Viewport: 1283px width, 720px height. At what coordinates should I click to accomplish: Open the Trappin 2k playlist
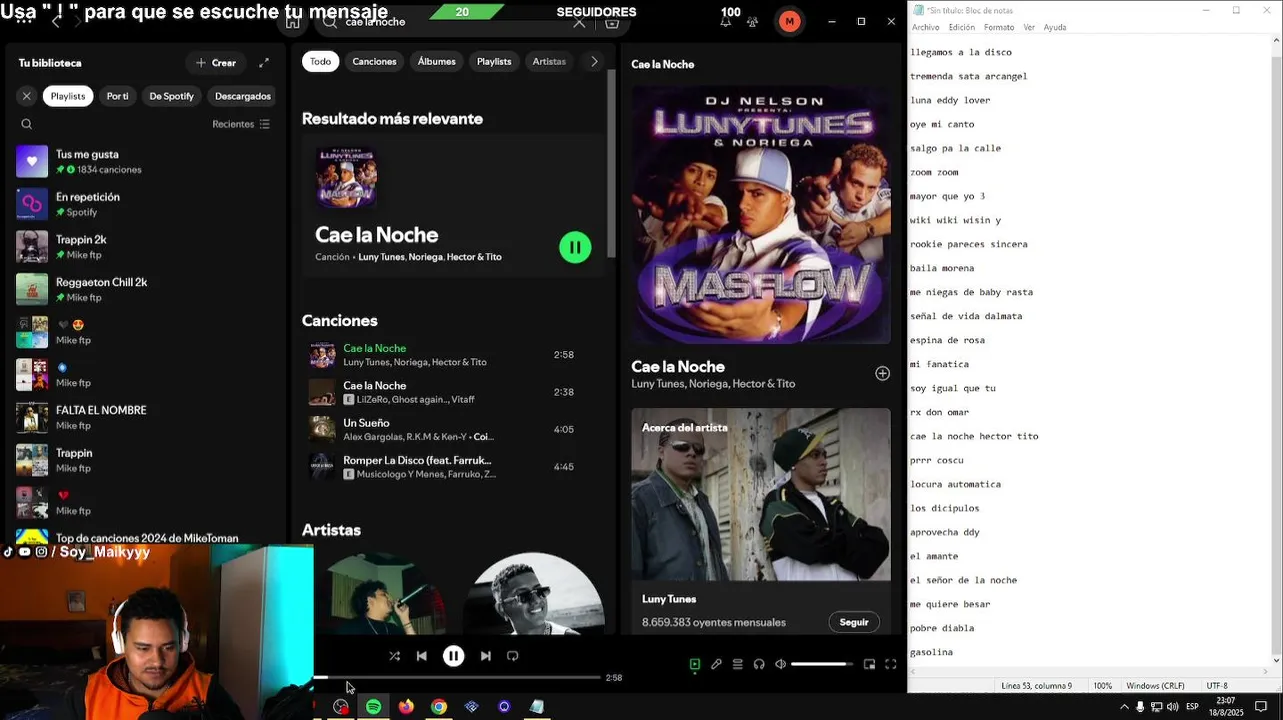[146, 247]
